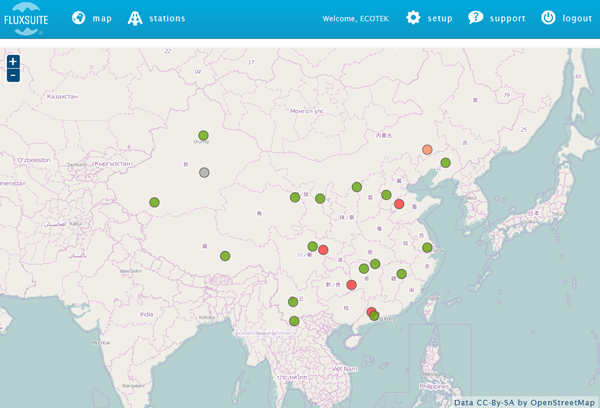Click the logout power icon

548,18
